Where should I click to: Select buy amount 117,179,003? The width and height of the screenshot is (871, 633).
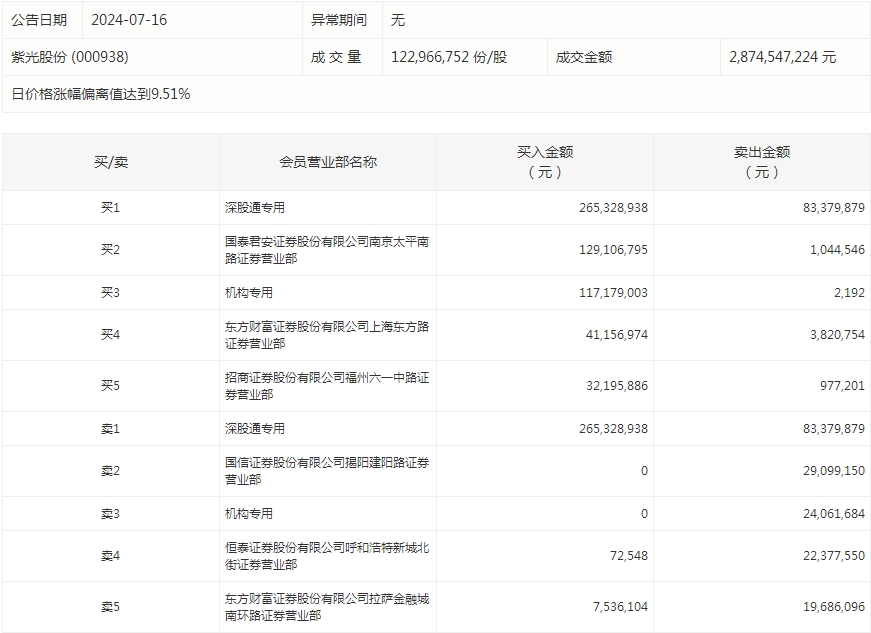pos(613,293)
